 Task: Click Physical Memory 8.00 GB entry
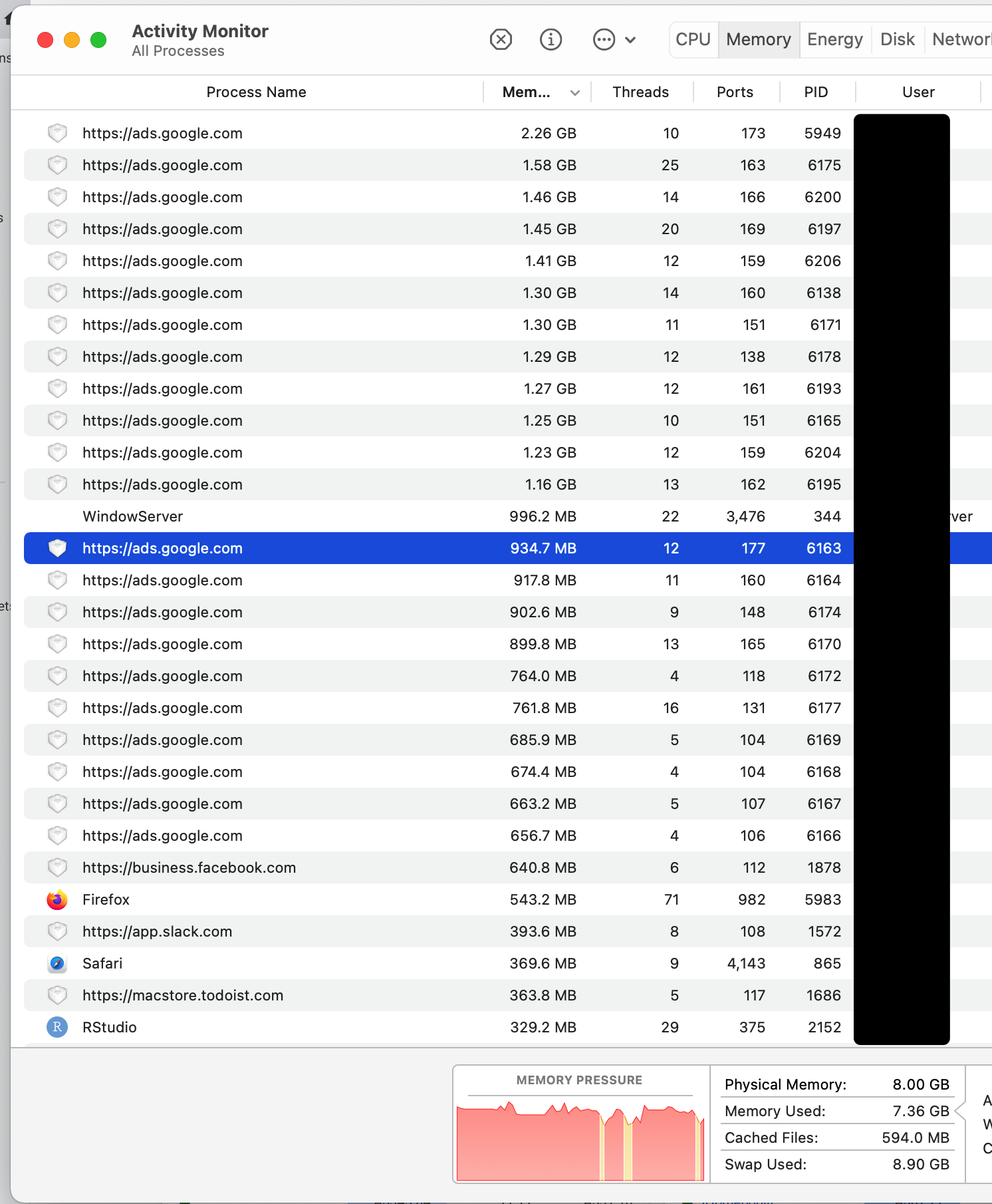click(837, 1085)
